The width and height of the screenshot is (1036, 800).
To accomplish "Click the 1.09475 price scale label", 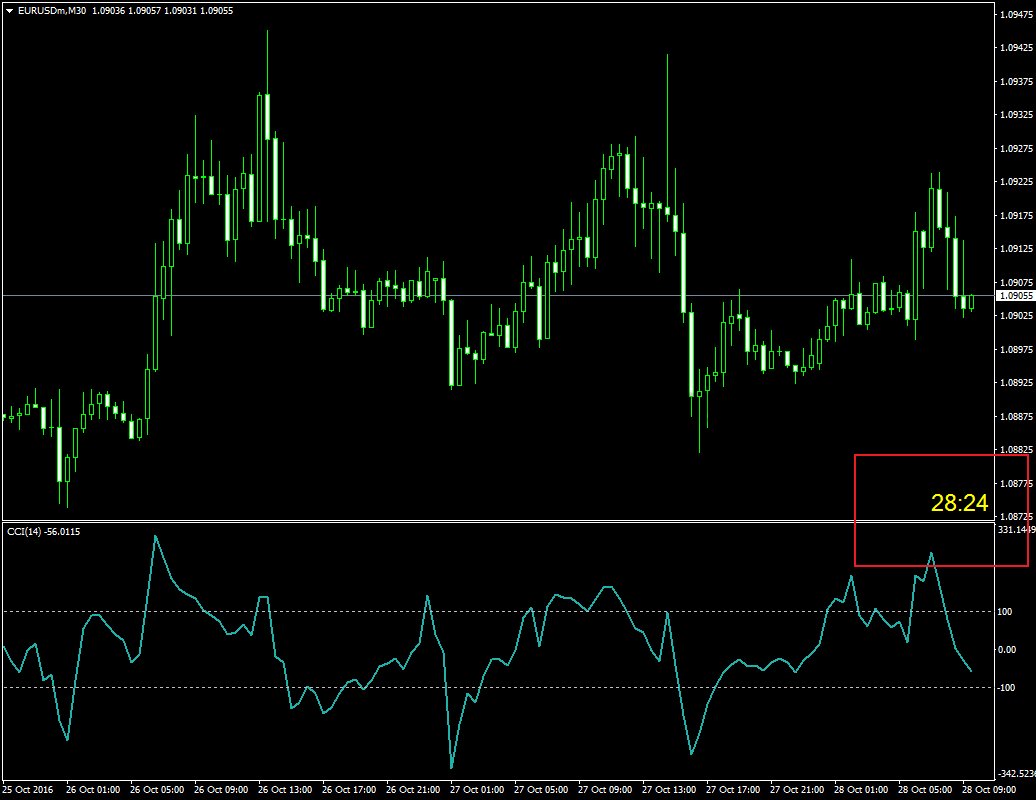I will pos(1015,15).
